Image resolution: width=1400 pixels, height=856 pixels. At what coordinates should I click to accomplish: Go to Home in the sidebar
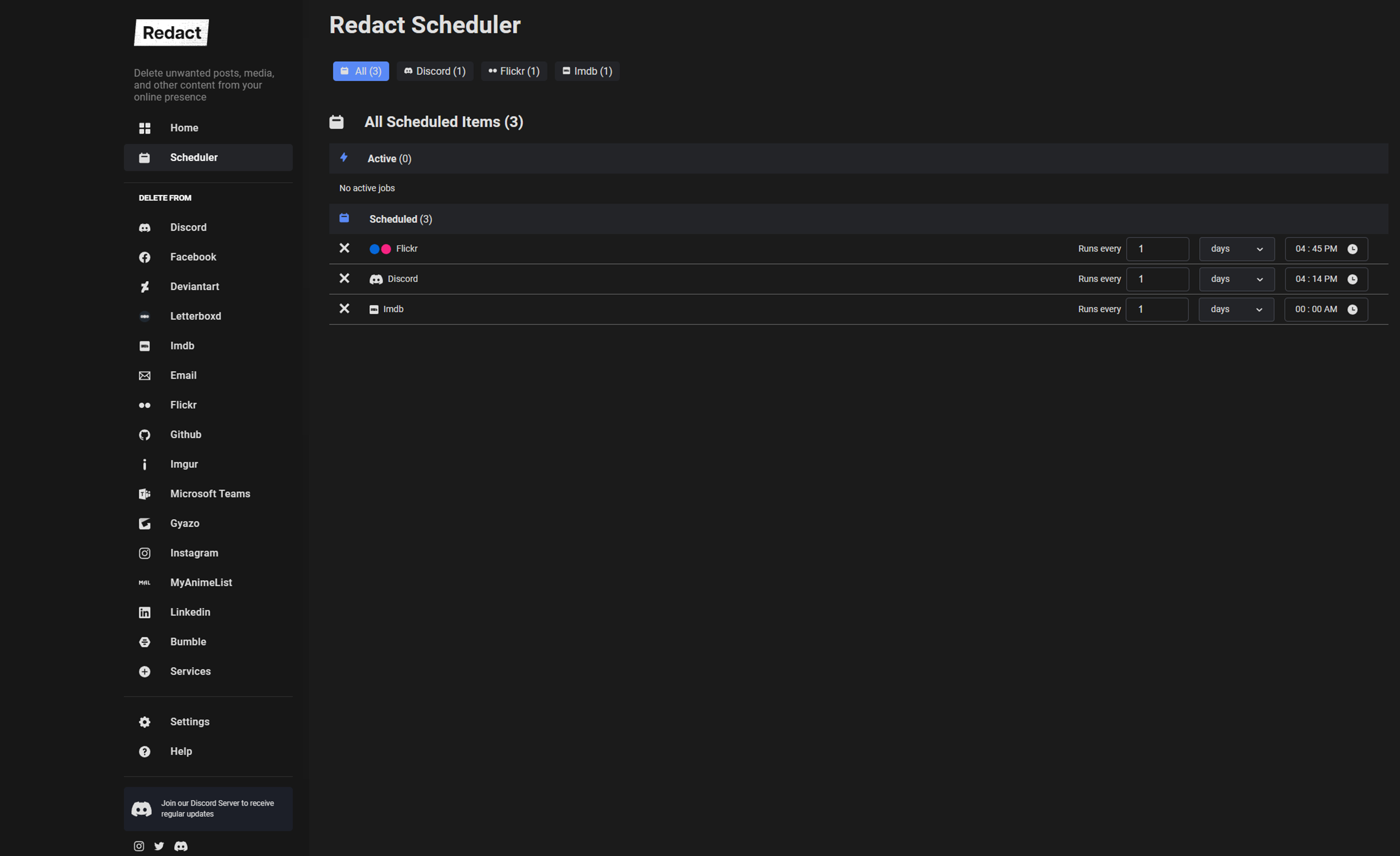point(184,128)
